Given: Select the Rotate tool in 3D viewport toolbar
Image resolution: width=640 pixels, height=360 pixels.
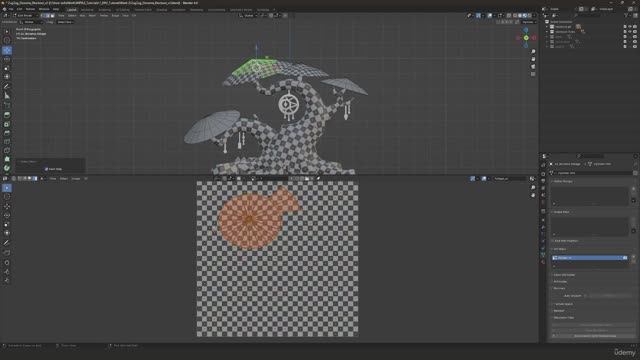Looking at the screenshot, I should (7, 59).
